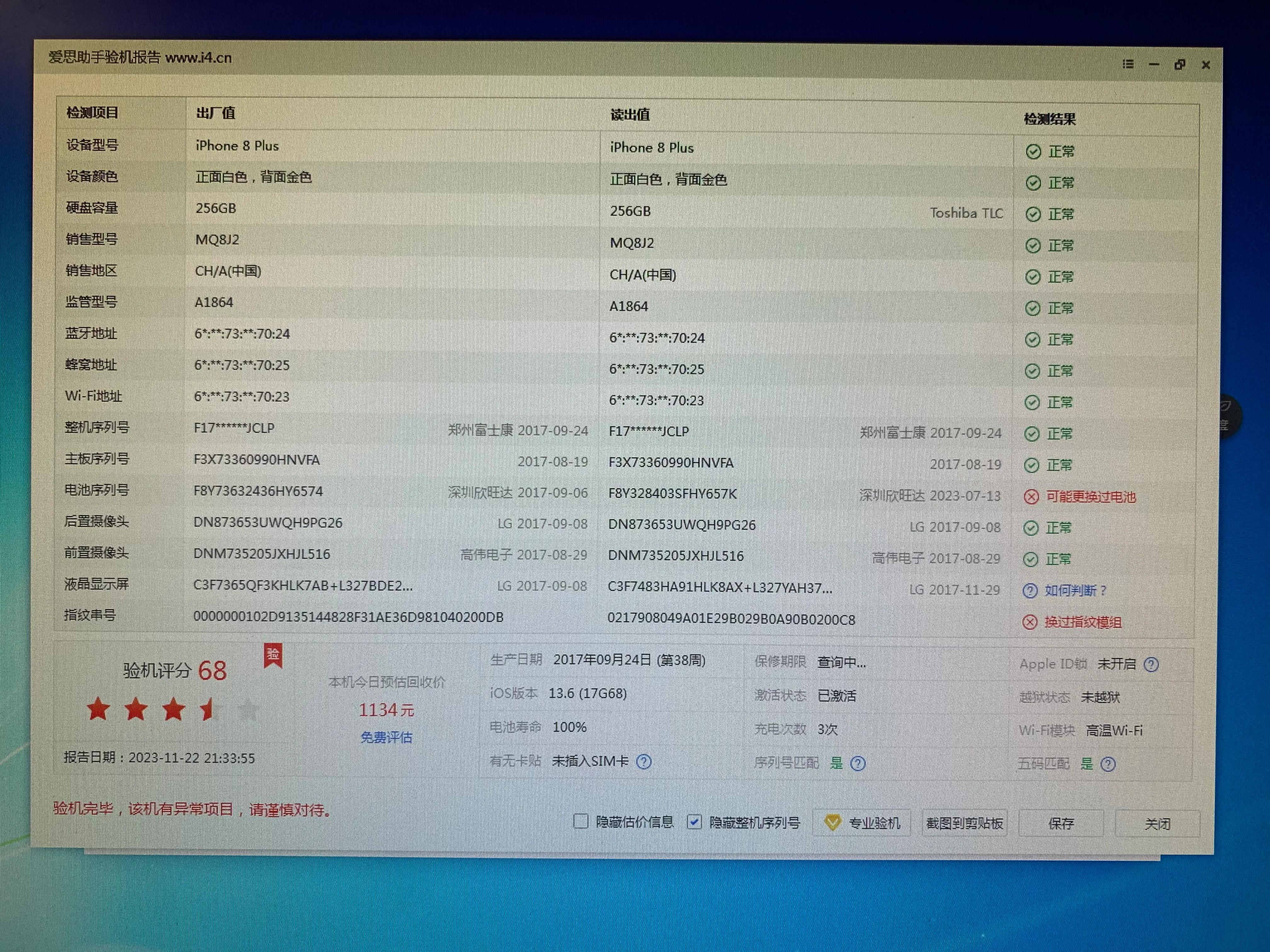
Task: Click the question icon next to serial number match
Action: 858,763
